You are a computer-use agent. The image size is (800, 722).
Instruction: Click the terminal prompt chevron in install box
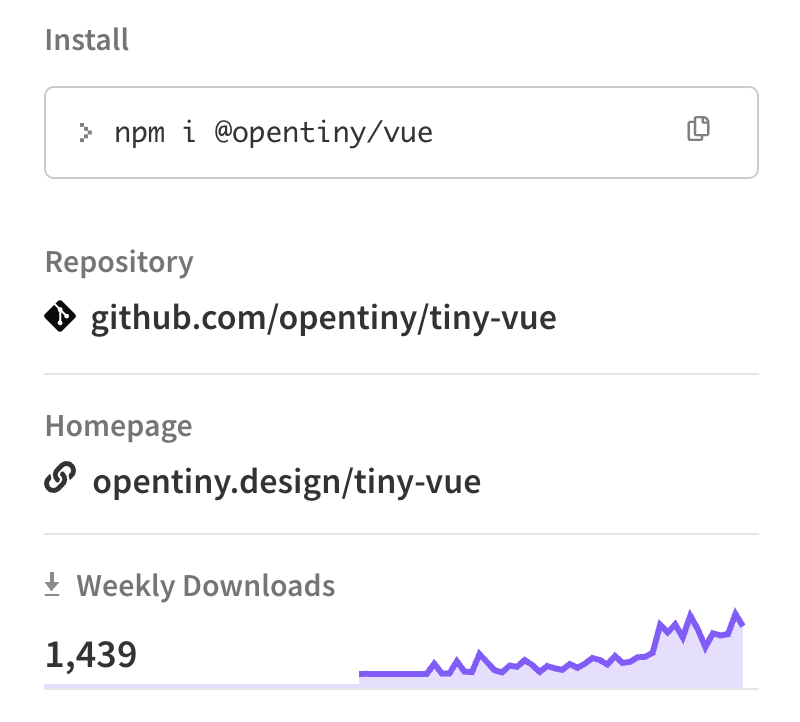[85, 133]
